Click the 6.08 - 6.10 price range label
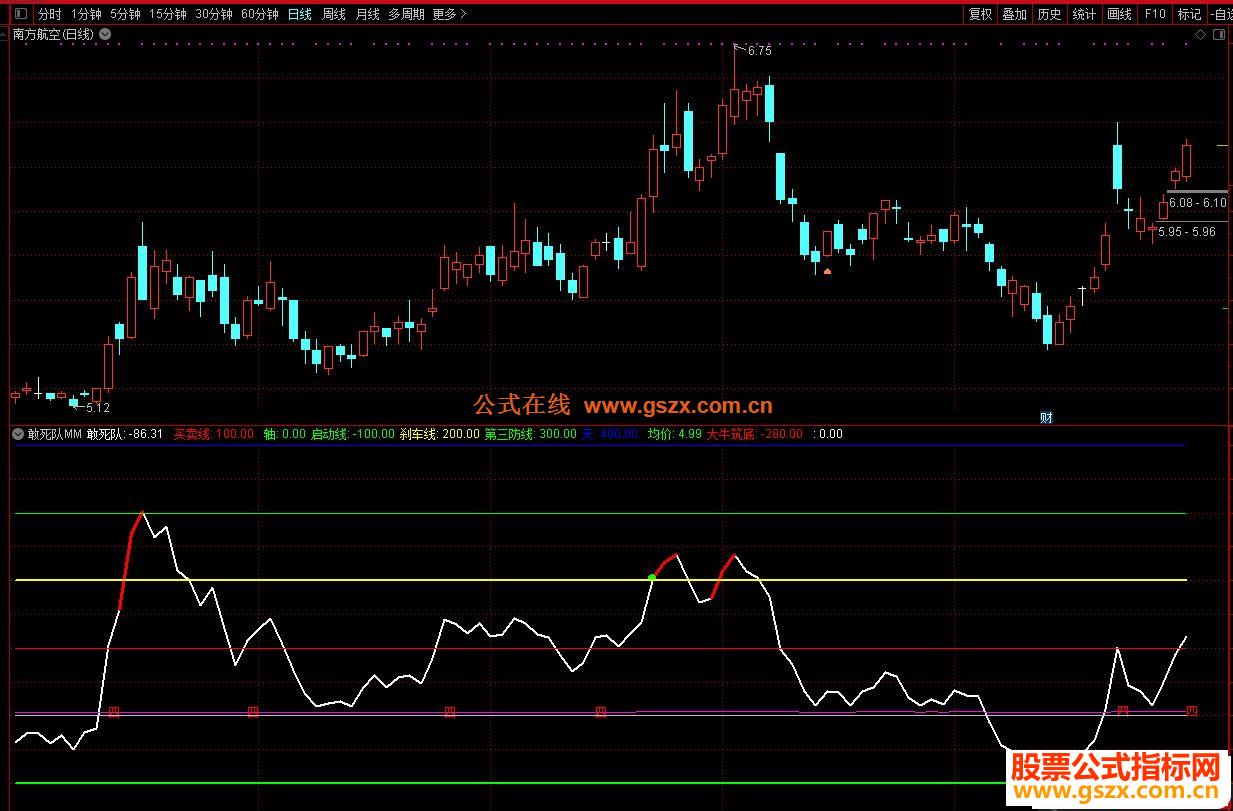This screenshot has height=811, width=1233. click(x=1197, y=203)
